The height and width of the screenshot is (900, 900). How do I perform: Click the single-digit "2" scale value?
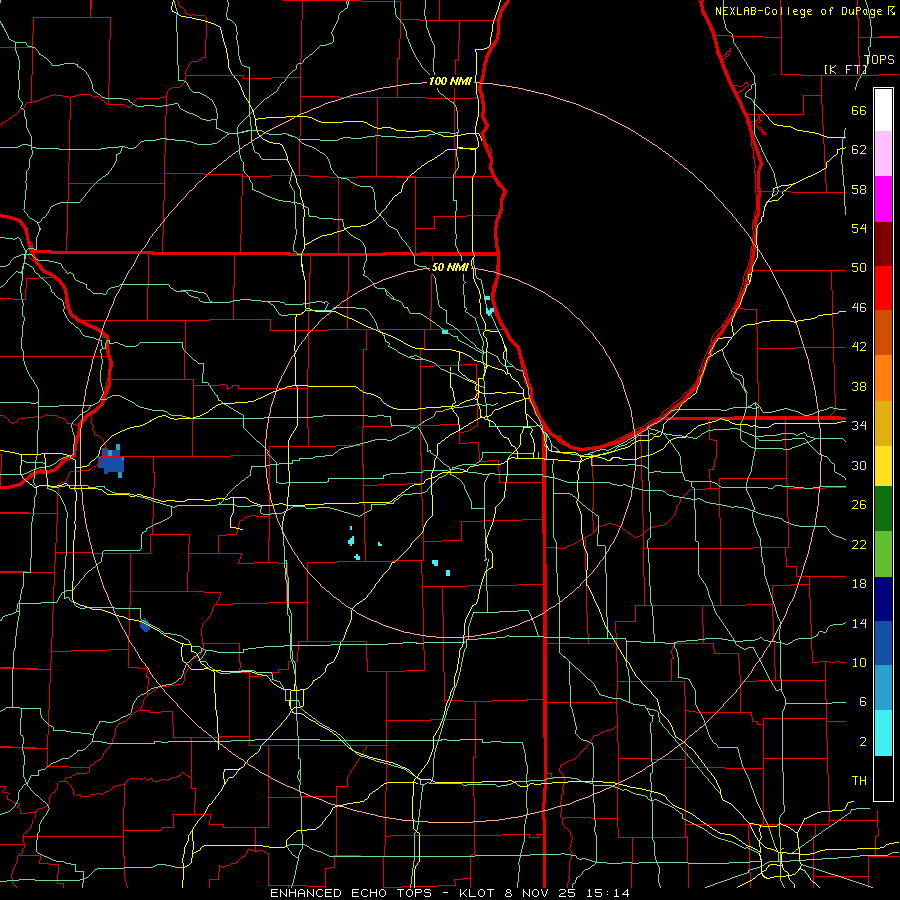pyautogui.click(x=862, y=742)
